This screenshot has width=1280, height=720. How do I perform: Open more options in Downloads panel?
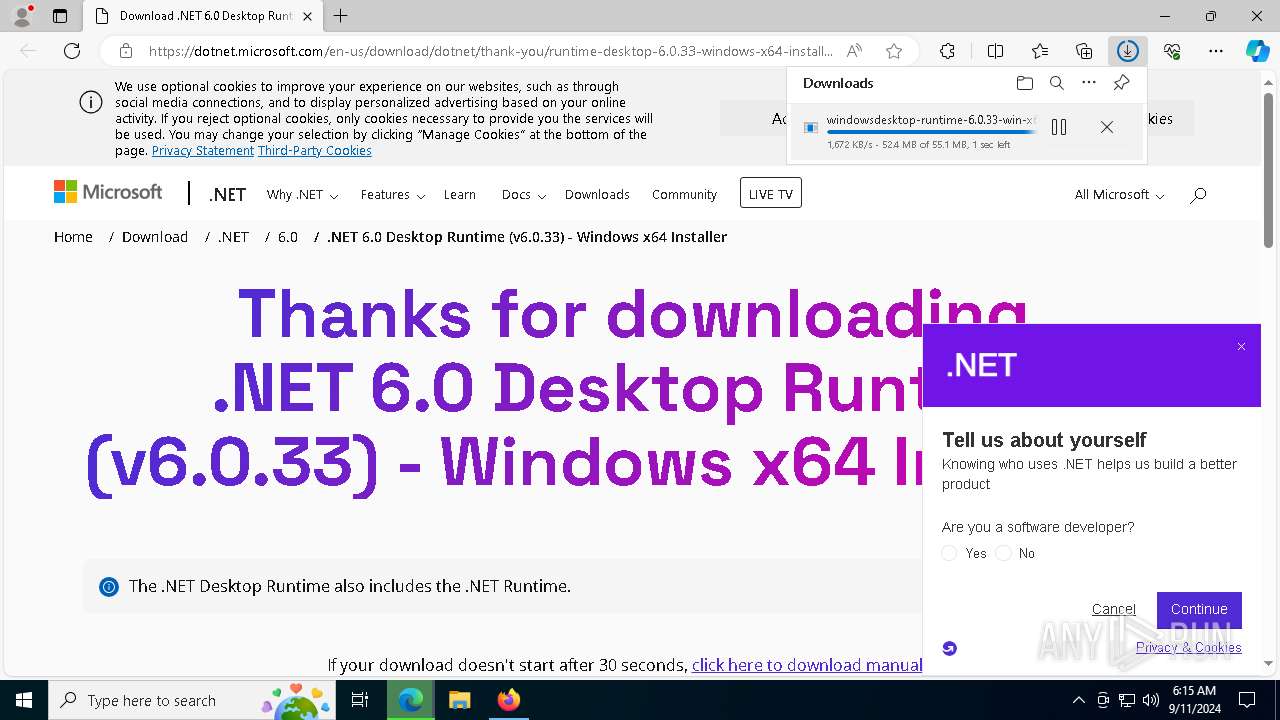tap(1089, 83)
